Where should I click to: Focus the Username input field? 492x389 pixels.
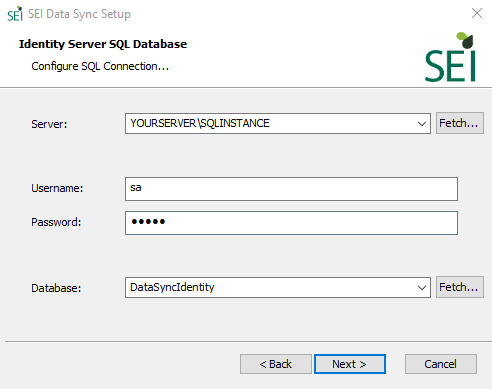[x=291, y=189]
